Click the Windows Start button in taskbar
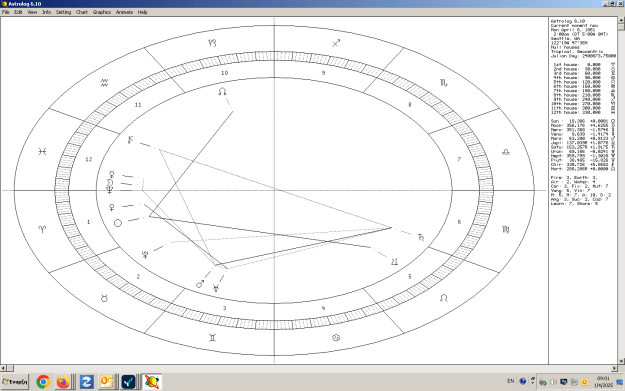625x391 pixels. tap(15, 382)
